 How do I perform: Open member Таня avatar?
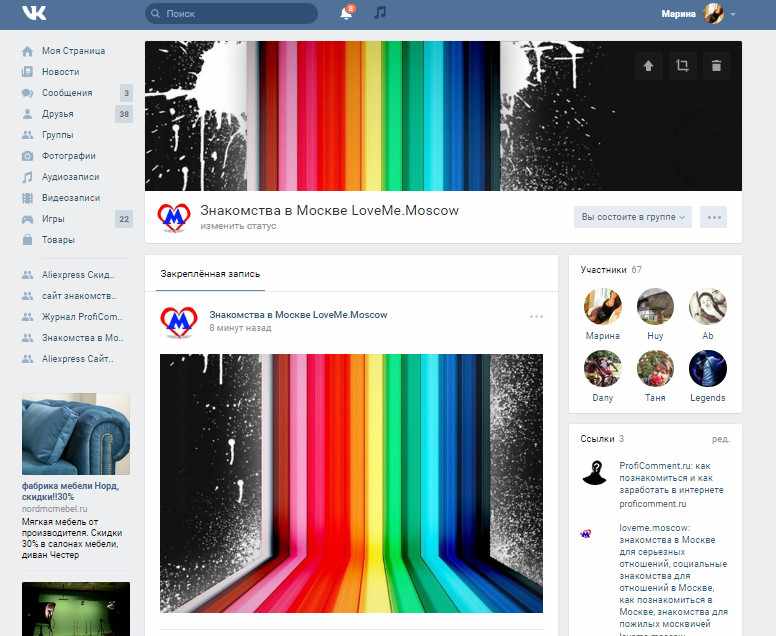pyautogui.click(x=655, y=369)
